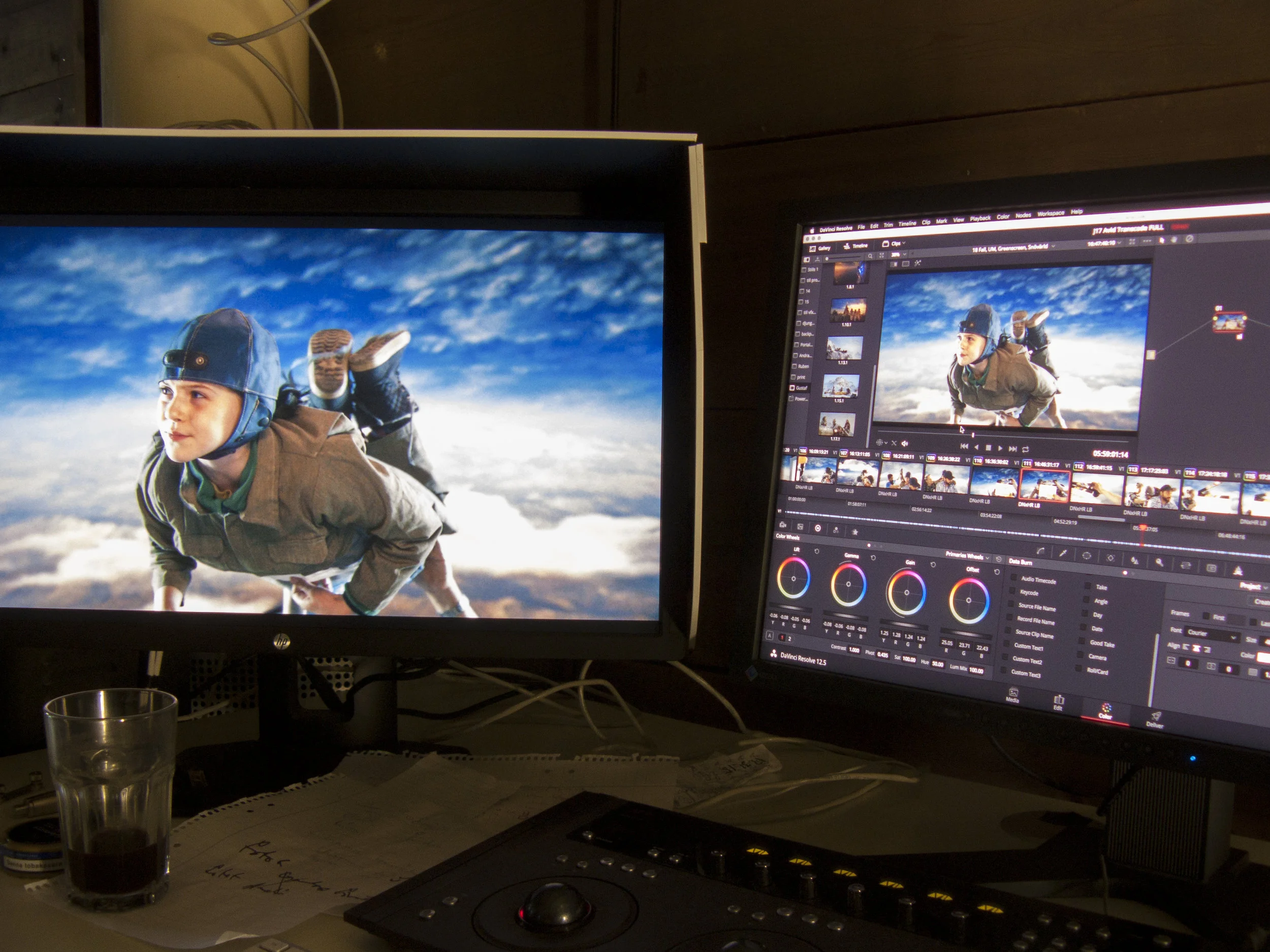This screenshot has width=1270, height=952.
Task: Switch to the Edit page tab
Action: [1058, 704]
